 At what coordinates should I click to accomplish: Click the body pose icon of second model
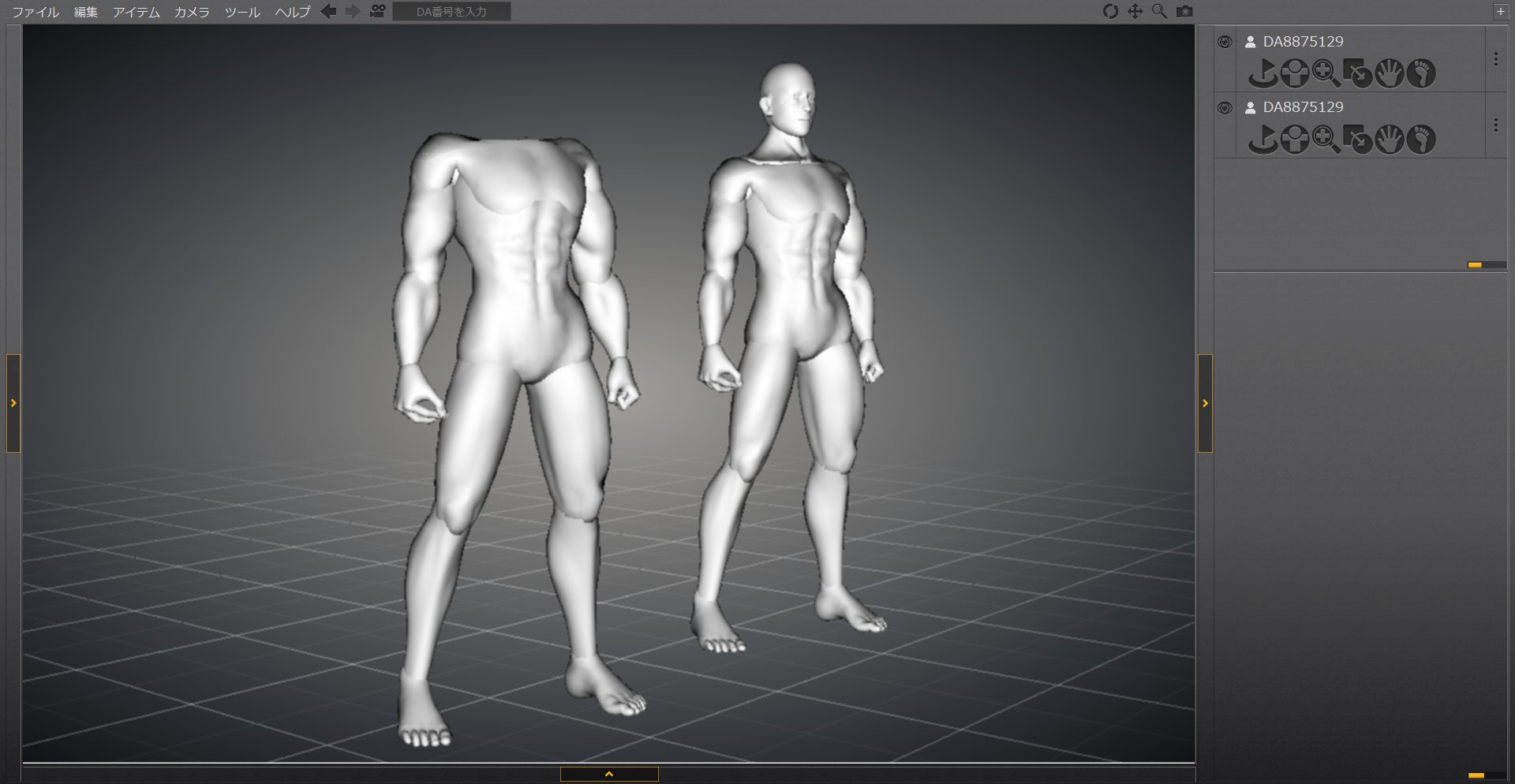point(1294,140)
